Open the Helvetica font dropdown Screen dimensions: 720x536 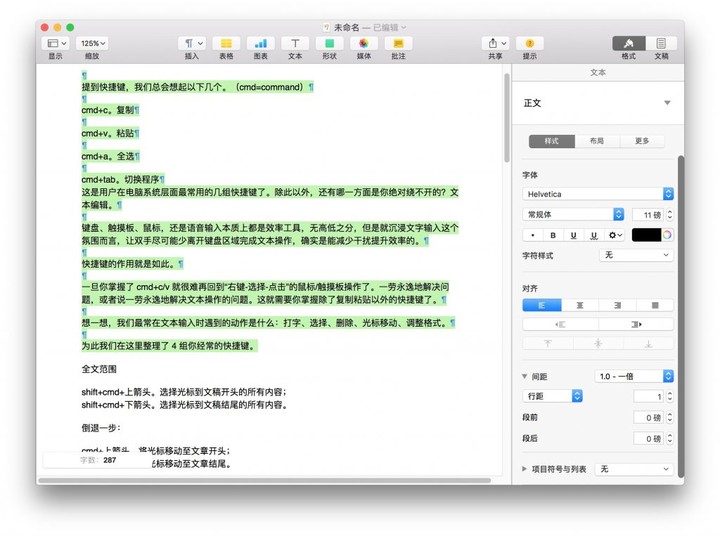[x=598, y=194]
